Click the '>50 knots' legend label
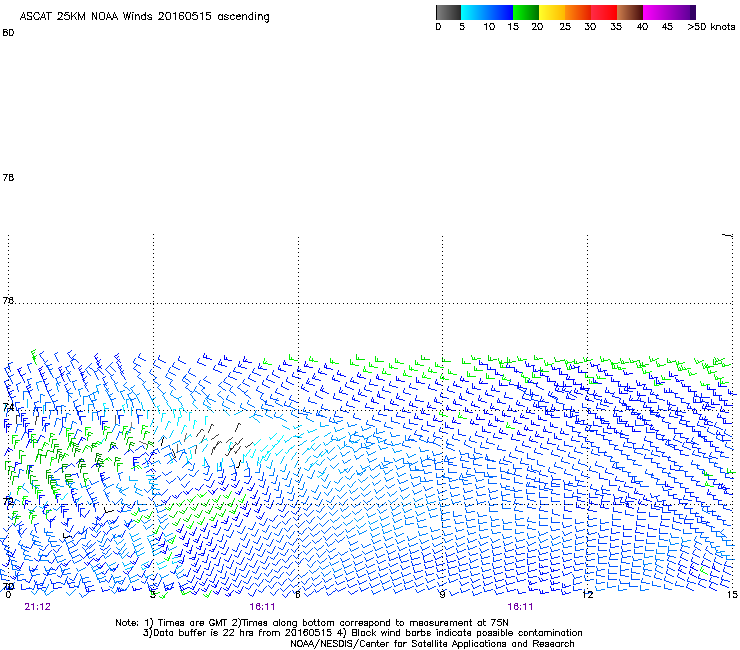Image resolution: width=740 pixels, height=650 pixels. click(x=711, y=27)
